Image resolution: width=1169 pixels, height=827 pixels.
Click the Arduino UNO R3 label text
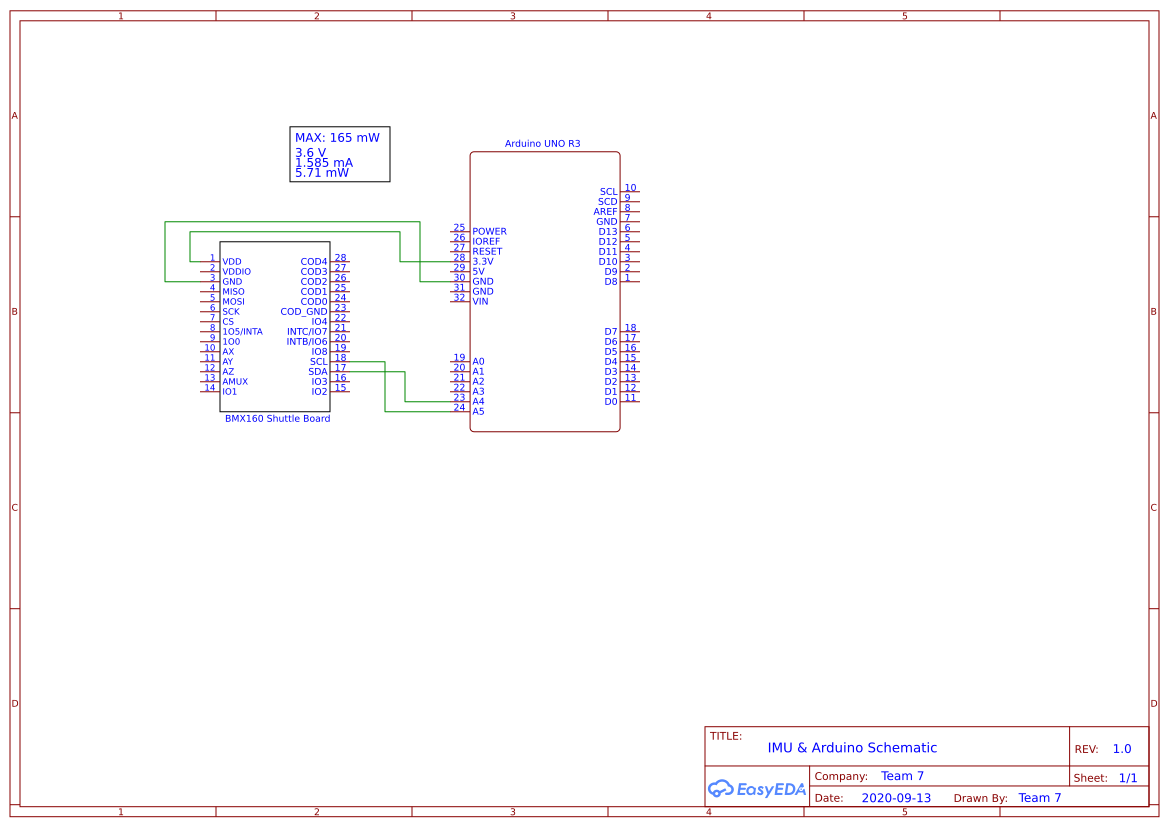[544, 143]
